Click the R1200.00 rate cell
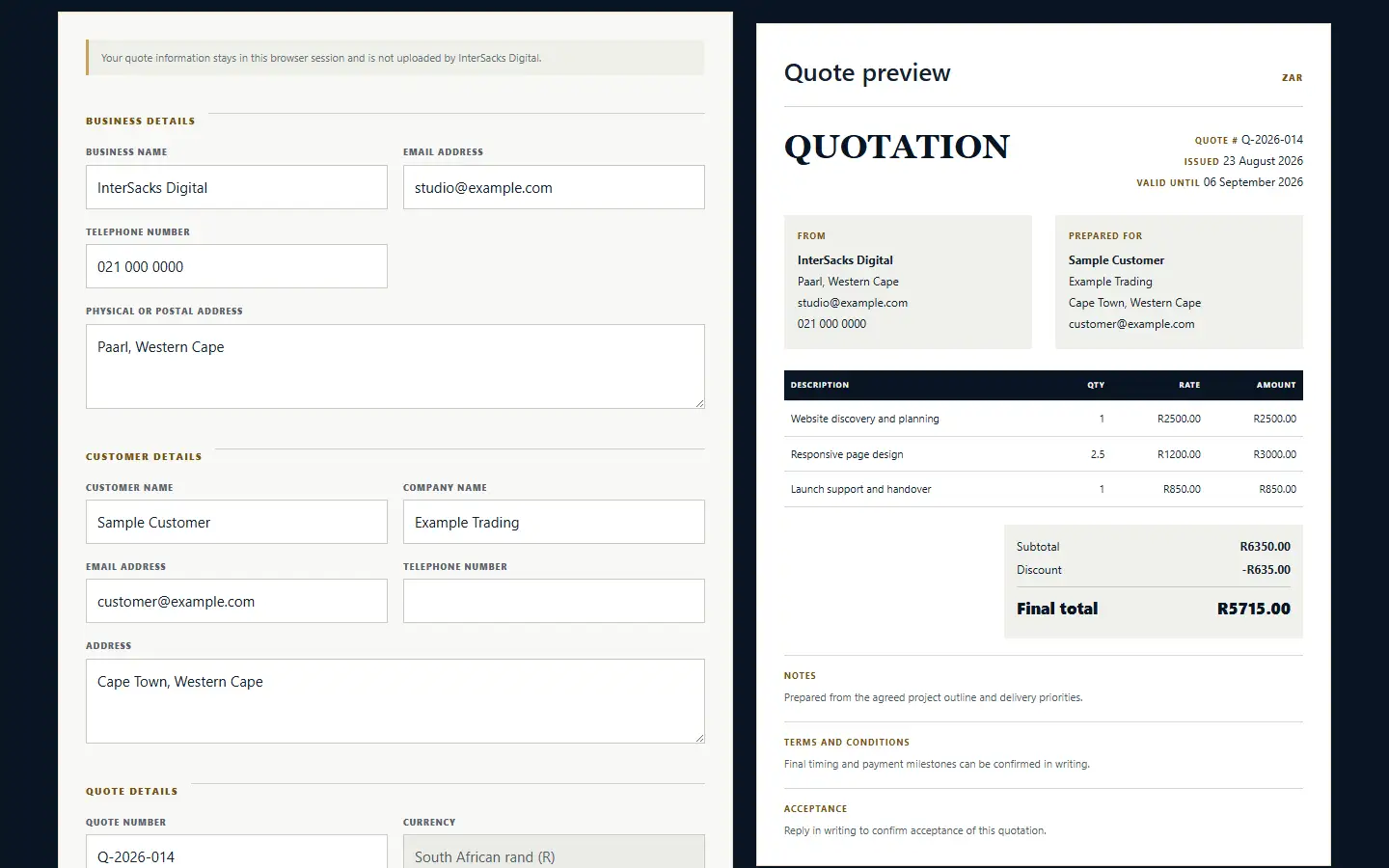 coord(1179,454)
